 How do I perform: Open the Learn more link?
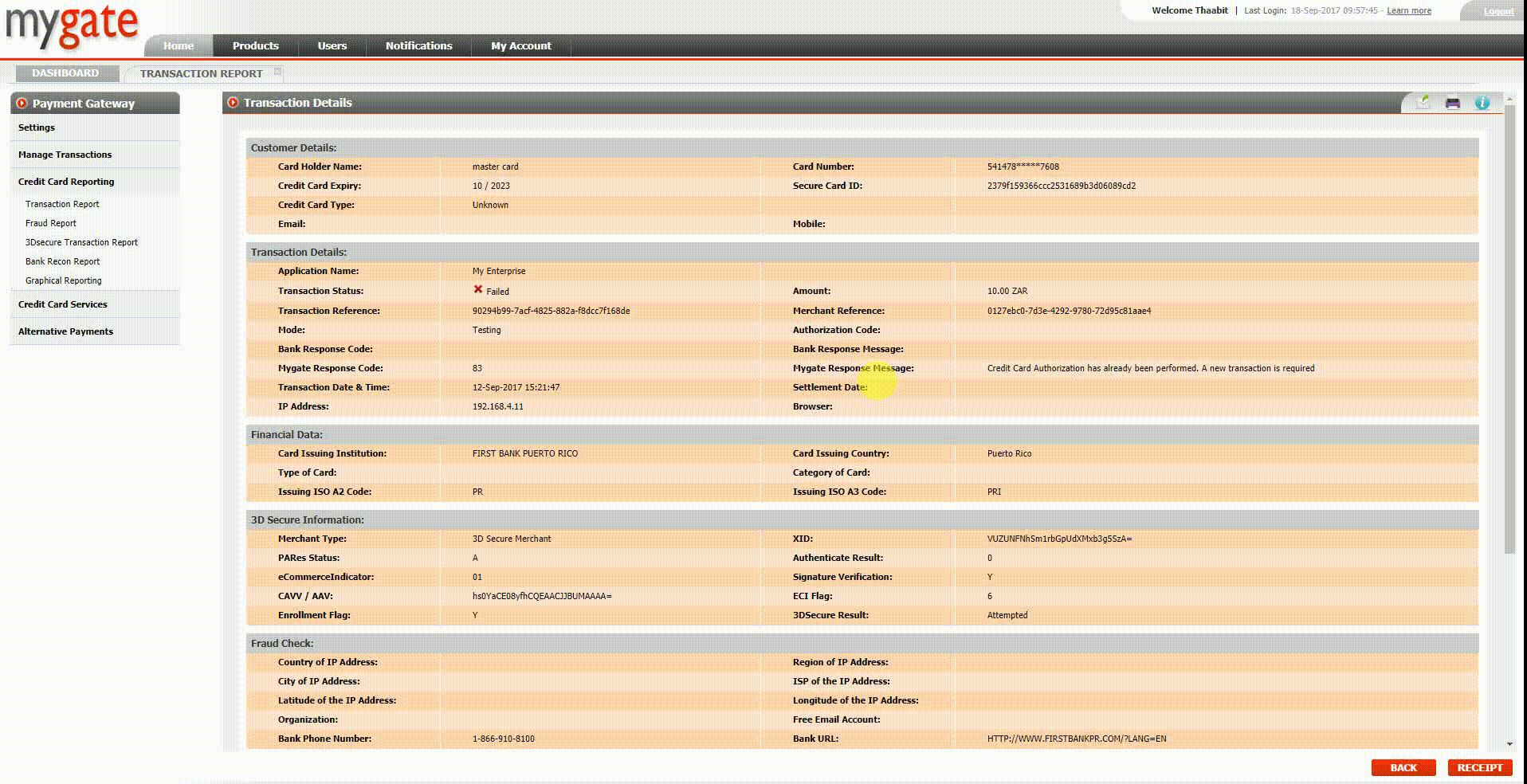tap(1408, 11)
